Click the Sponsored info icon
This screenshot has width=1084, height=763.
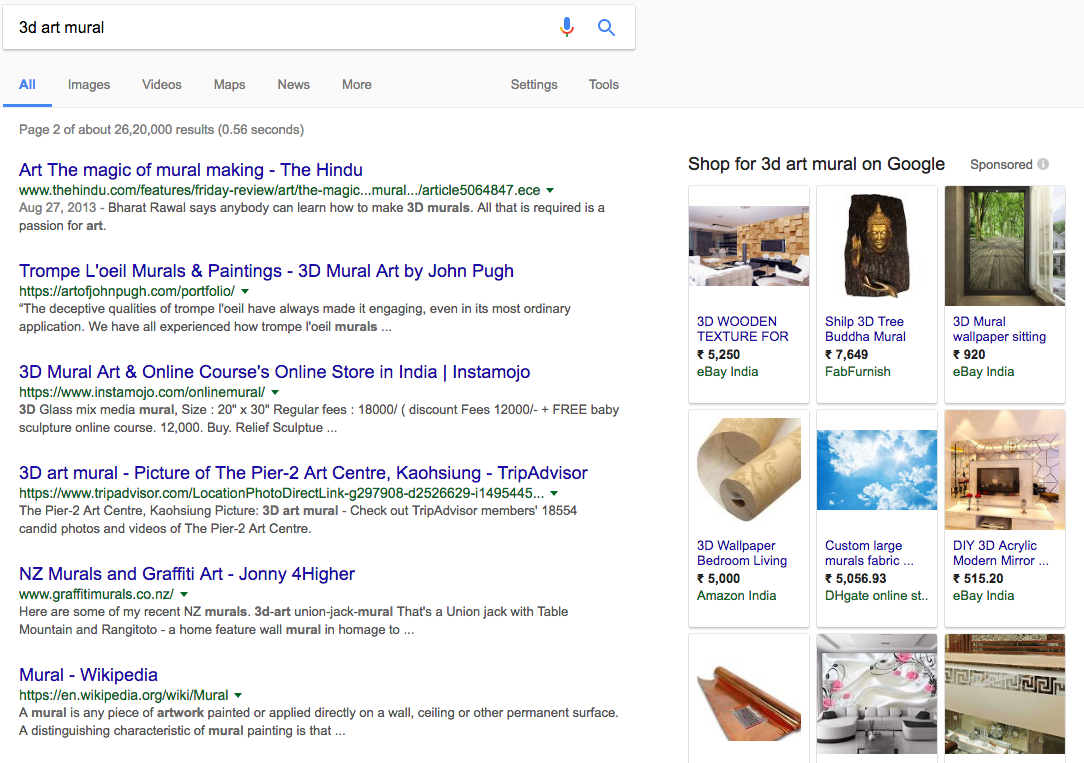tap(1043, 164)
